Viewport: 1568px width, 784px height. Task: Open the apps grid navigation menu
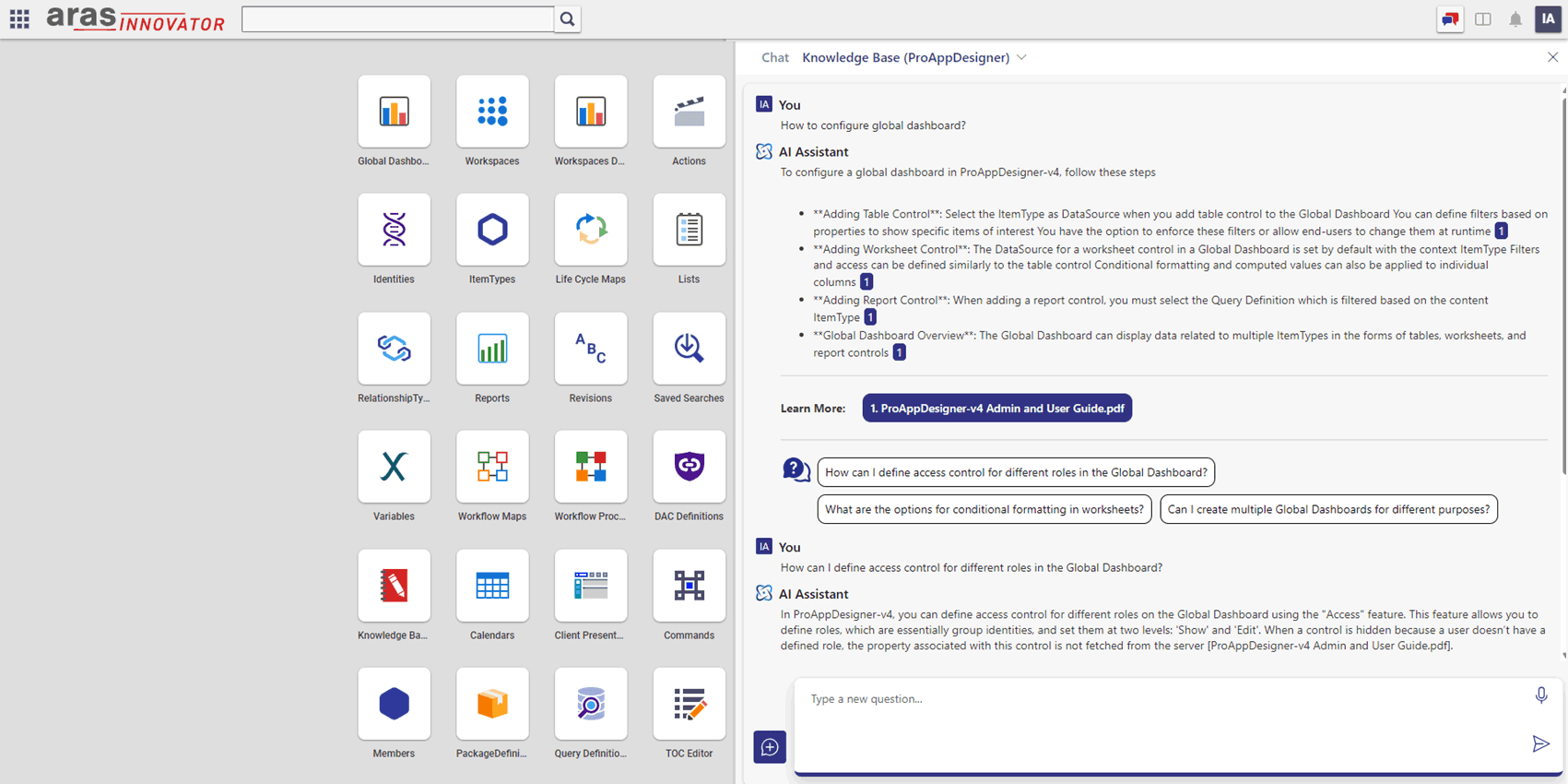coord(19,18)
